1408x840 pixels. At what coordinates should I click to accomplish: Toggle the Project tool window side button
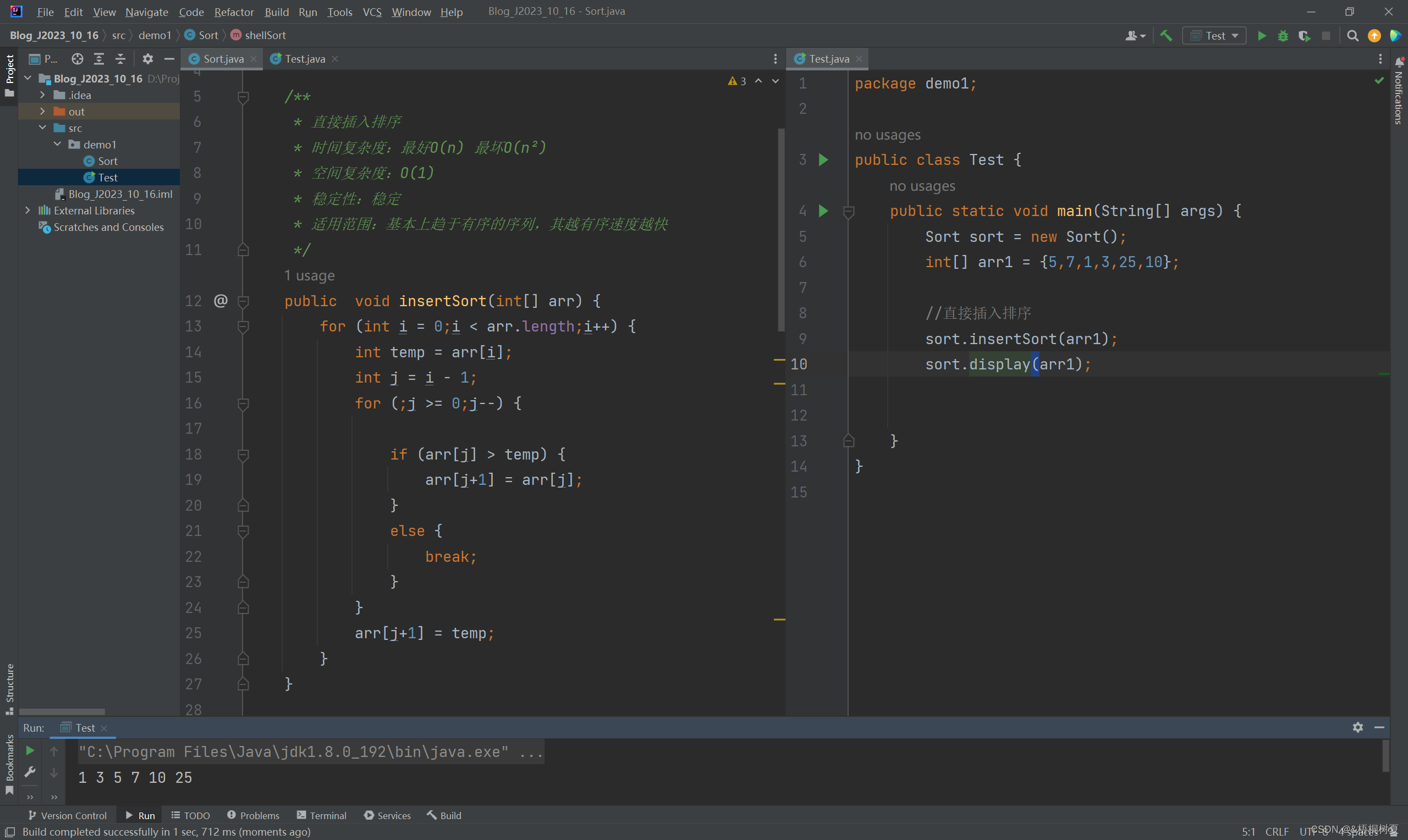pyautogui.click(x=9, y=75)
